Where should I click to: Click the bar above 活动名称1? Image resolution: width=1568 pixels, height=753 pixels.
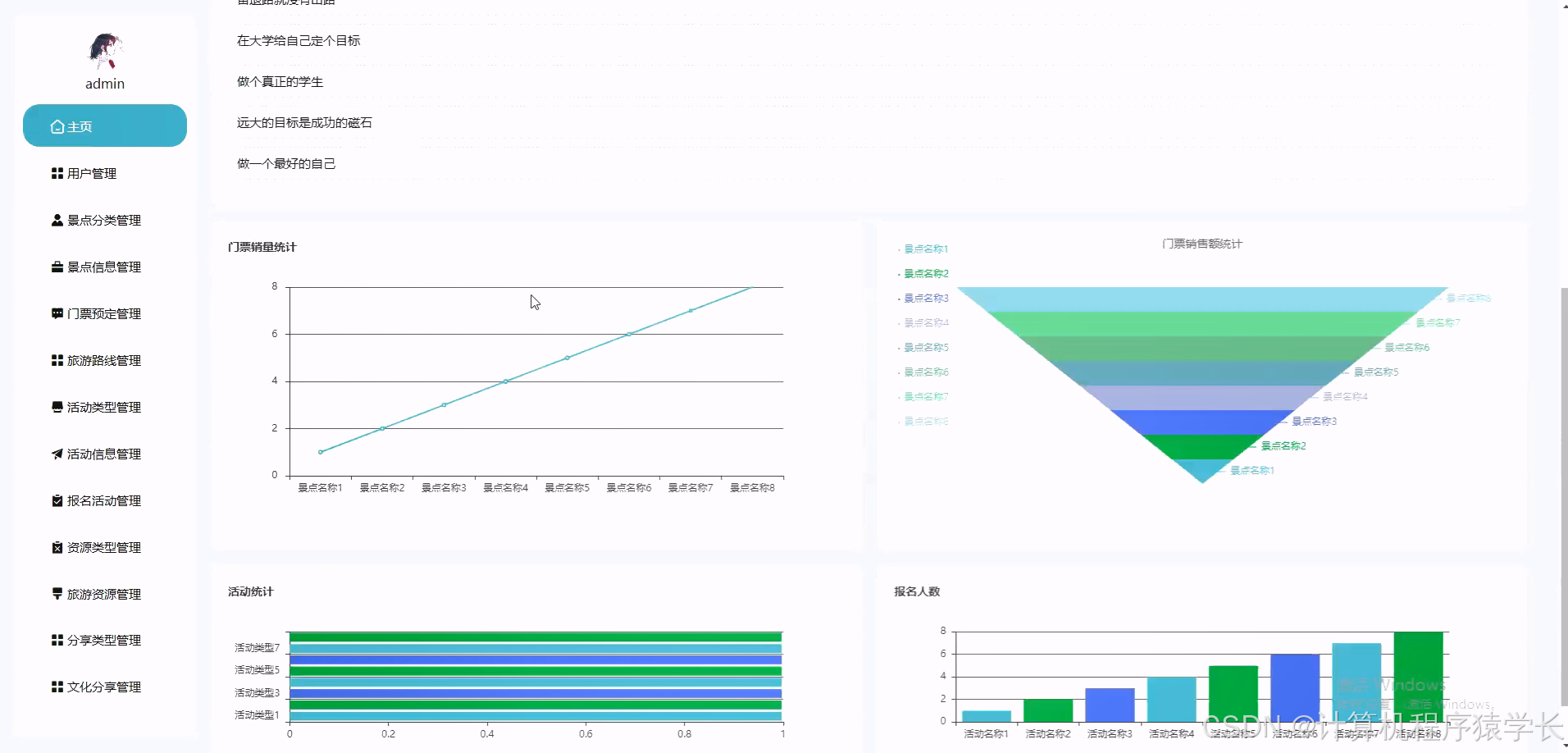pyautogui.click(x=987, y=716)
